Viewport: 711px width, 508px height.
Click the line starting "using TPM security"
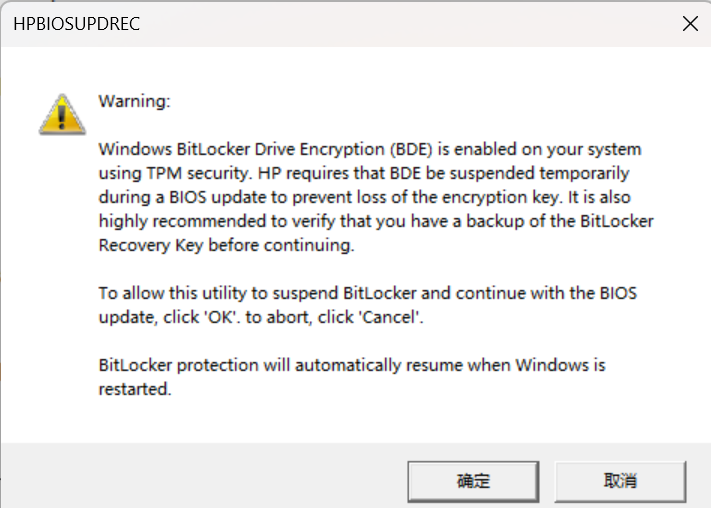(364, 173)
